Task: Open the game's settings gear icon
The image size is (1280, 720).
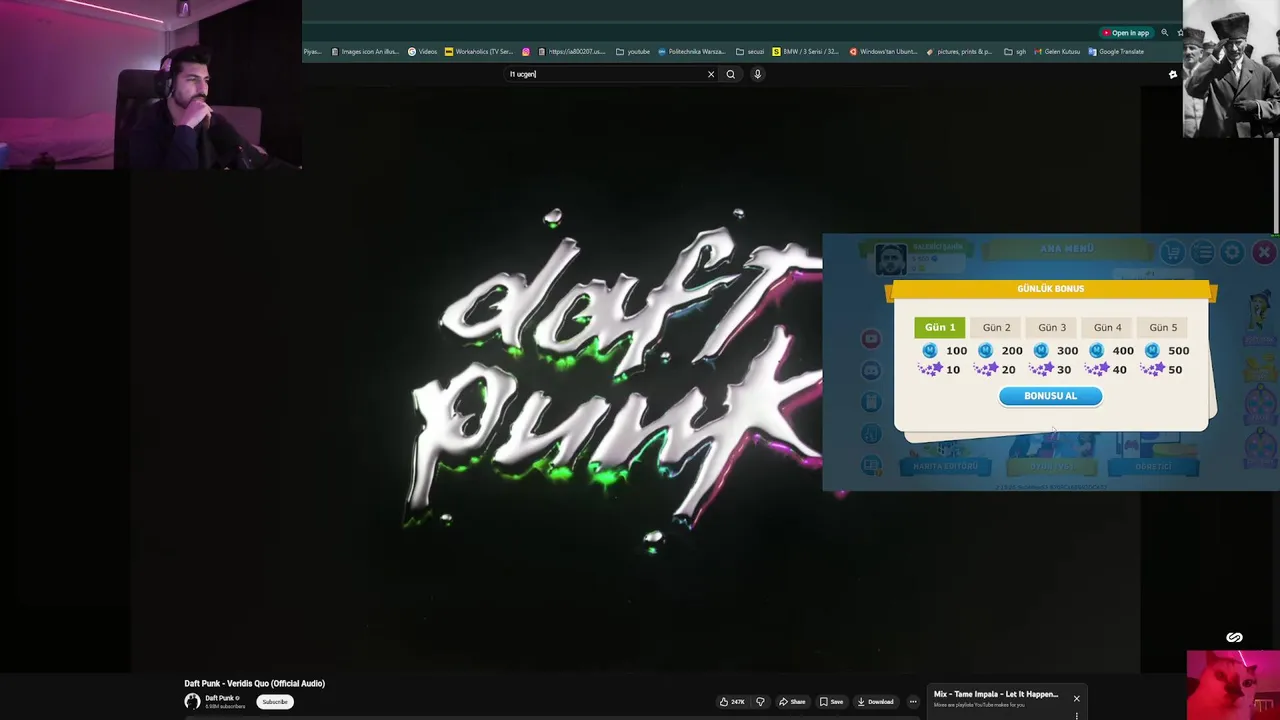Action: (1232, 253)
